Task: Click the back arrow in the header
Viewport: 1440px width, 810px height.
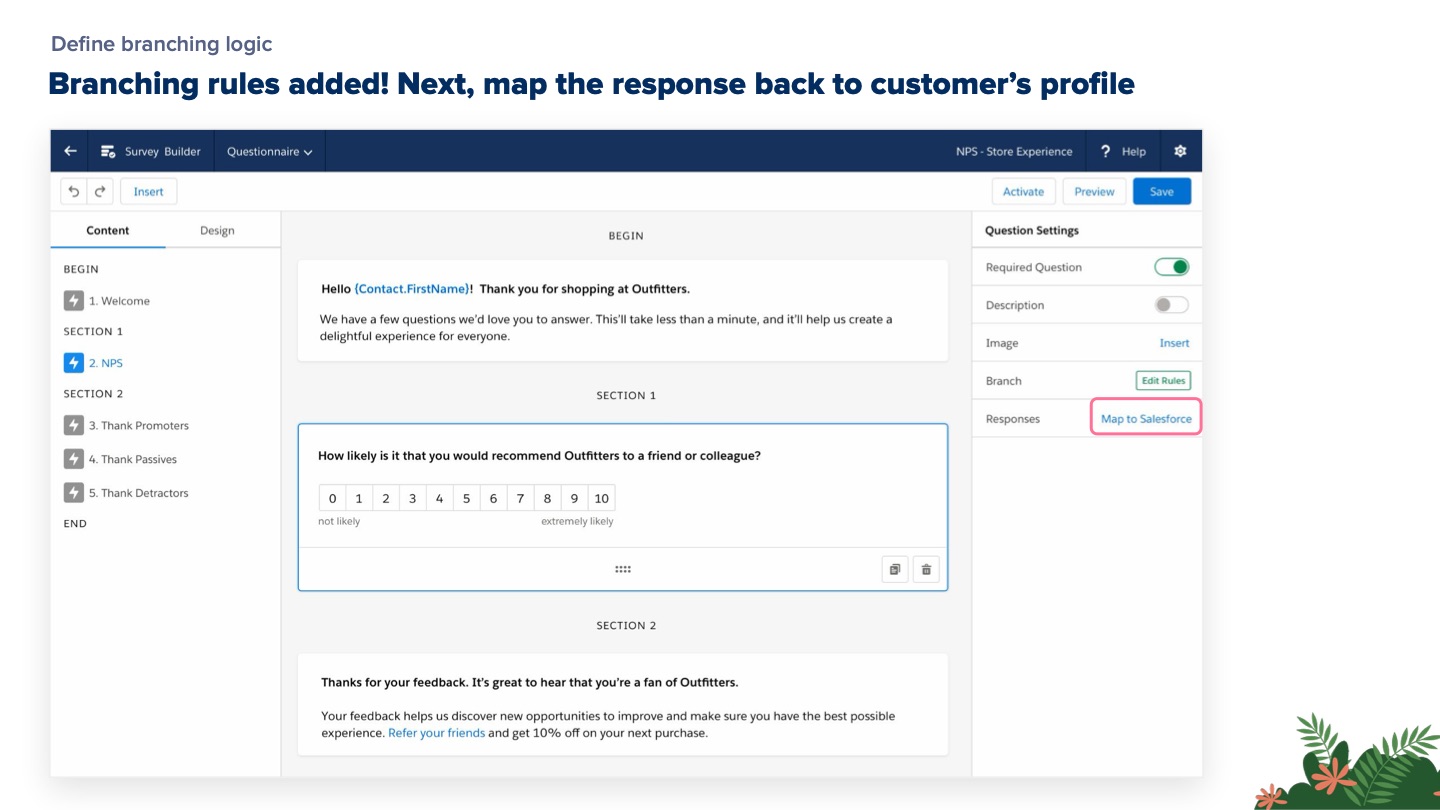Action: coord(70,151)
